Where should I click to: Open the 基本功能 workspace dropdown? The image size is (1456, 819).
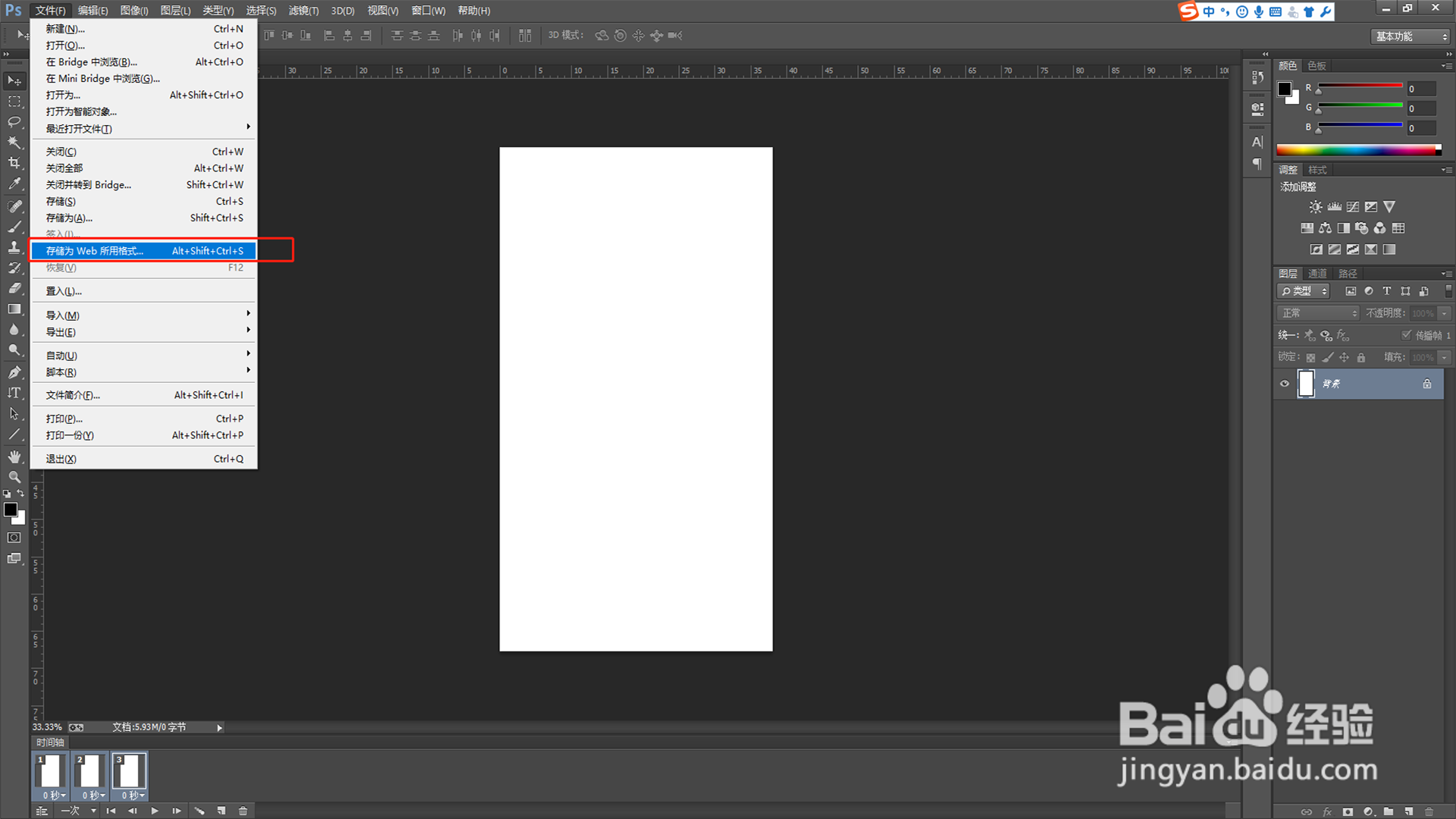coord(1411,36)
